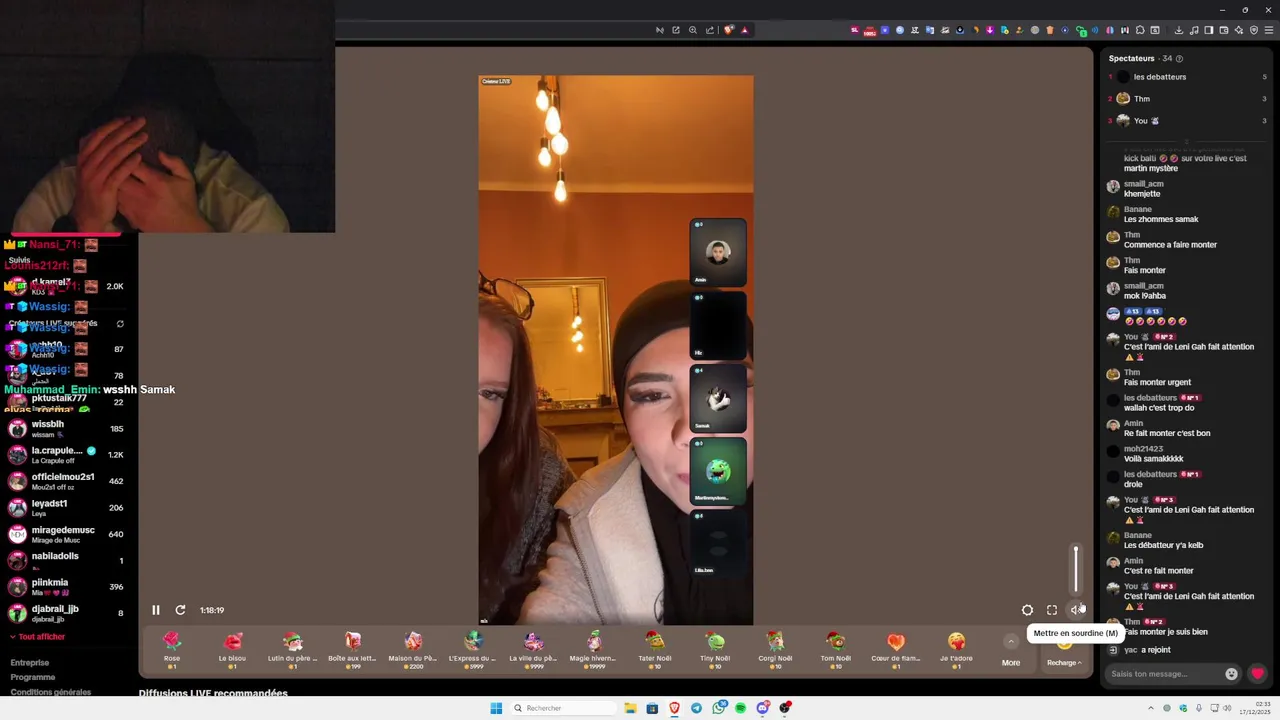Click the chat message input field
This screenshot has width=1280, height=720.
1165,674
